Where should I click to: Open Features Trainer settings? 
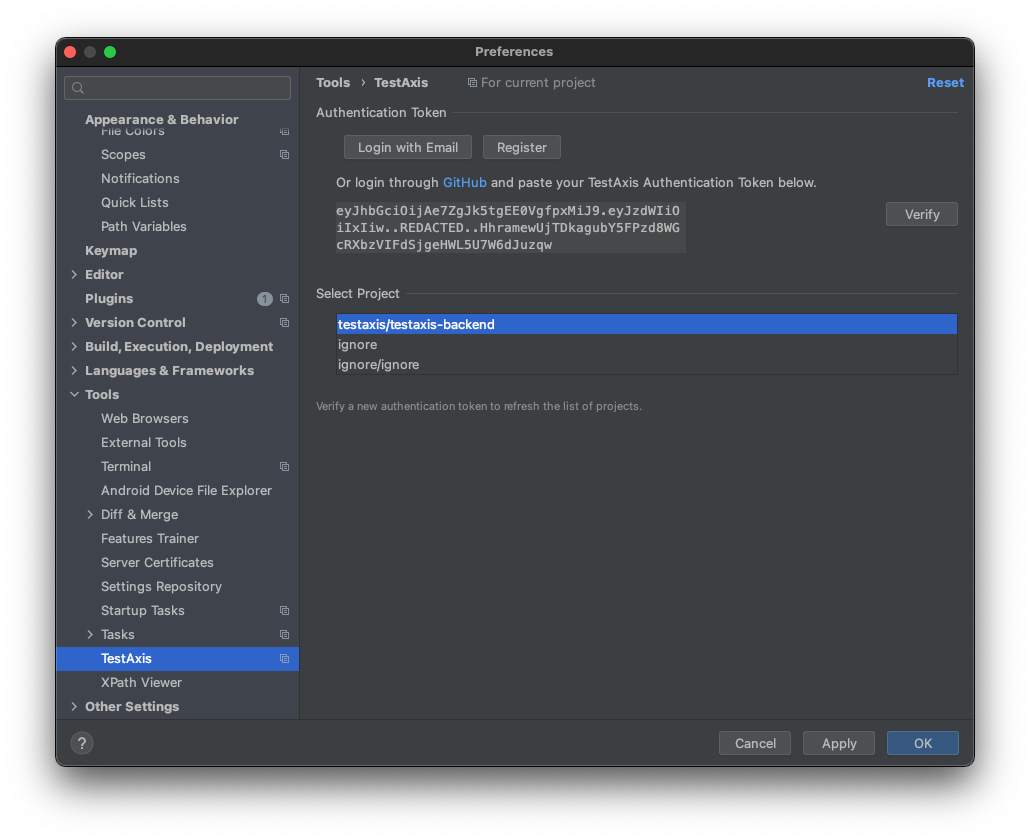150,539
